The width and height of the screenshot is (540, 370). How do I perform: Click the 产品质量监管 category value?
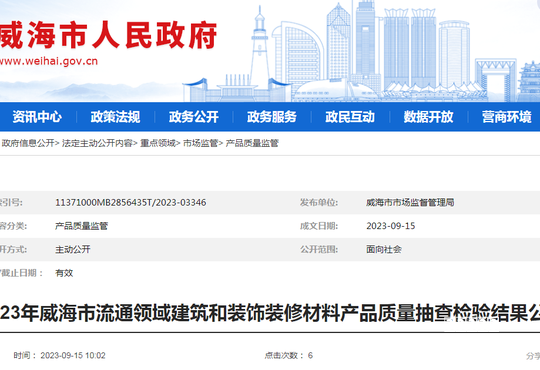(82, 226)
